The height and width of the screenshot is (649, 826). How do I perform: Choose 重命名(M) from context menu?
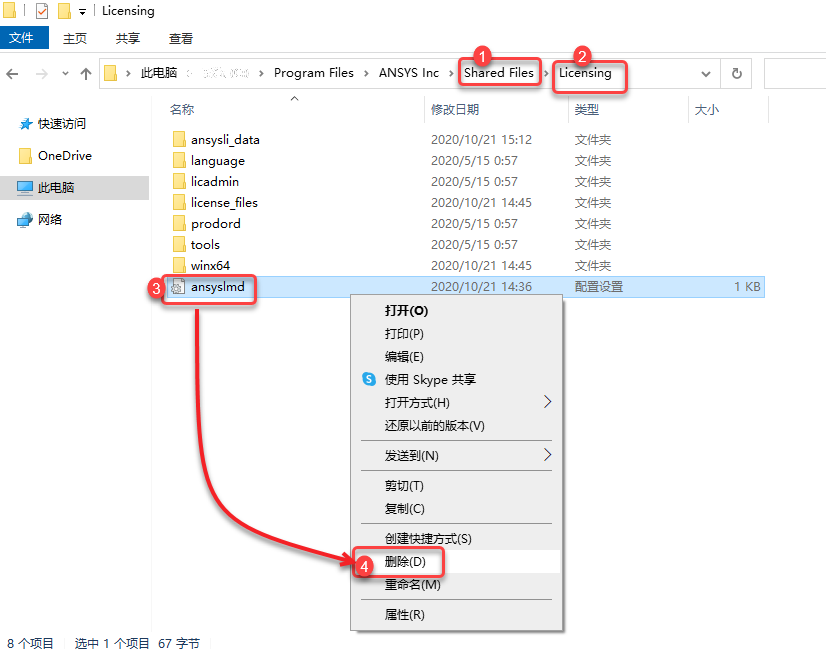coord(456,584)
